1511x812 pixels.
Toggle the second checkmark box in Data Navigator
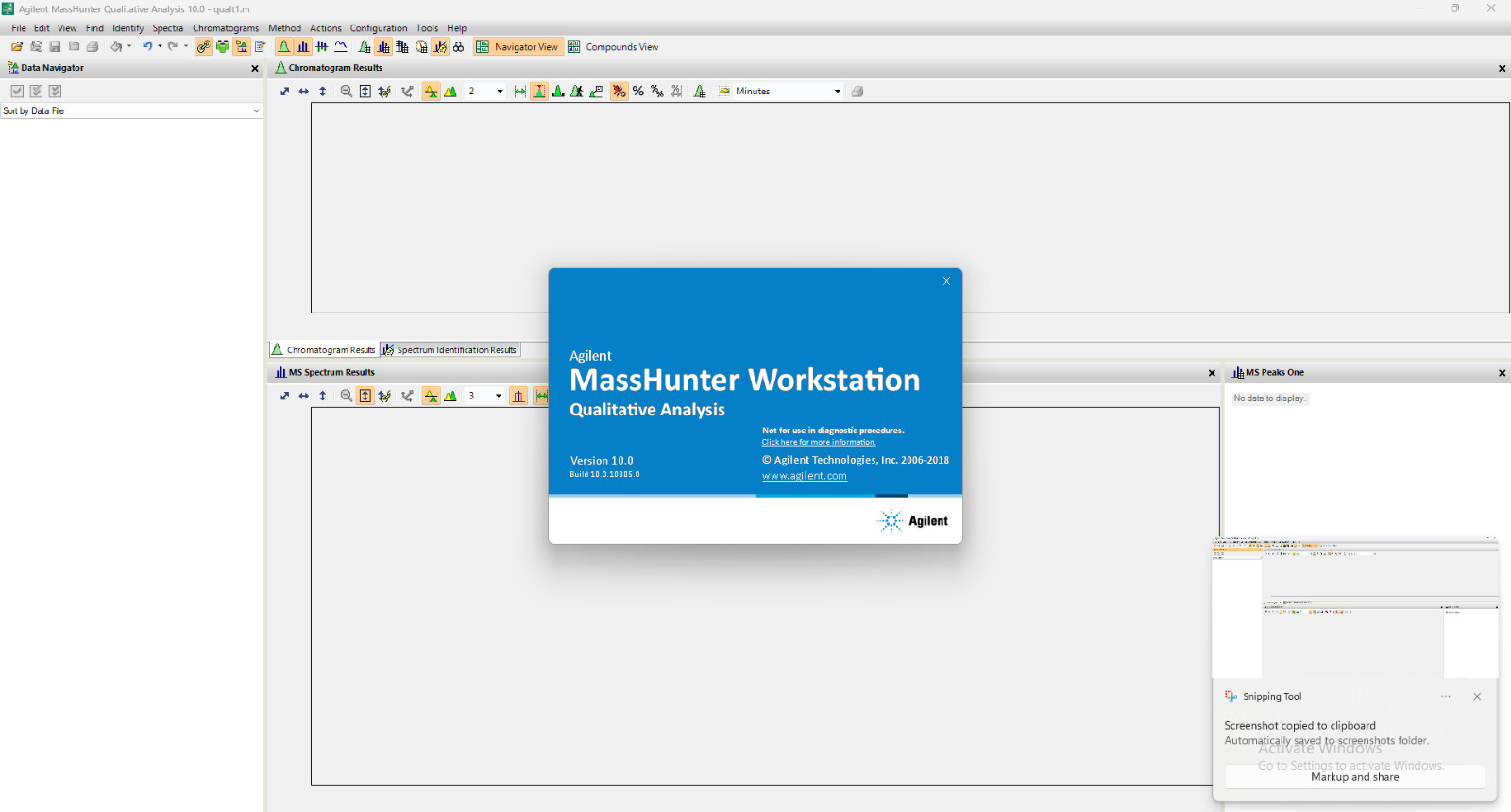pos(36,92)
